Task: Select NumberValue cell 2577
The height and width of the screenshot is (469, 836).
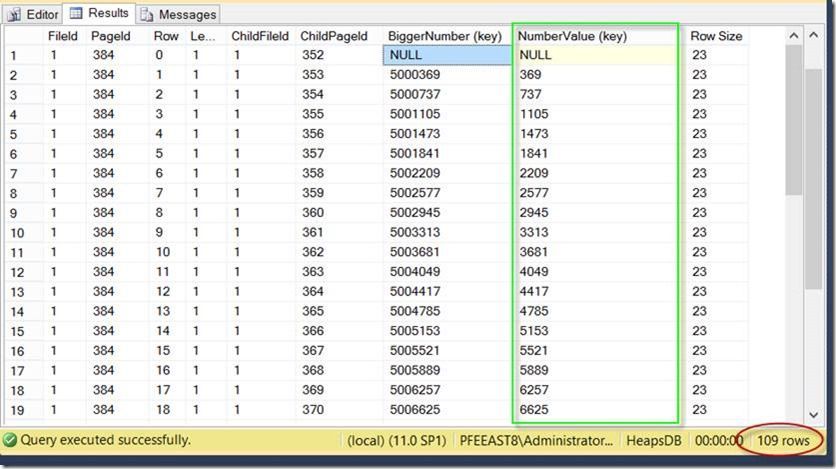Action: tap(596, 193)
